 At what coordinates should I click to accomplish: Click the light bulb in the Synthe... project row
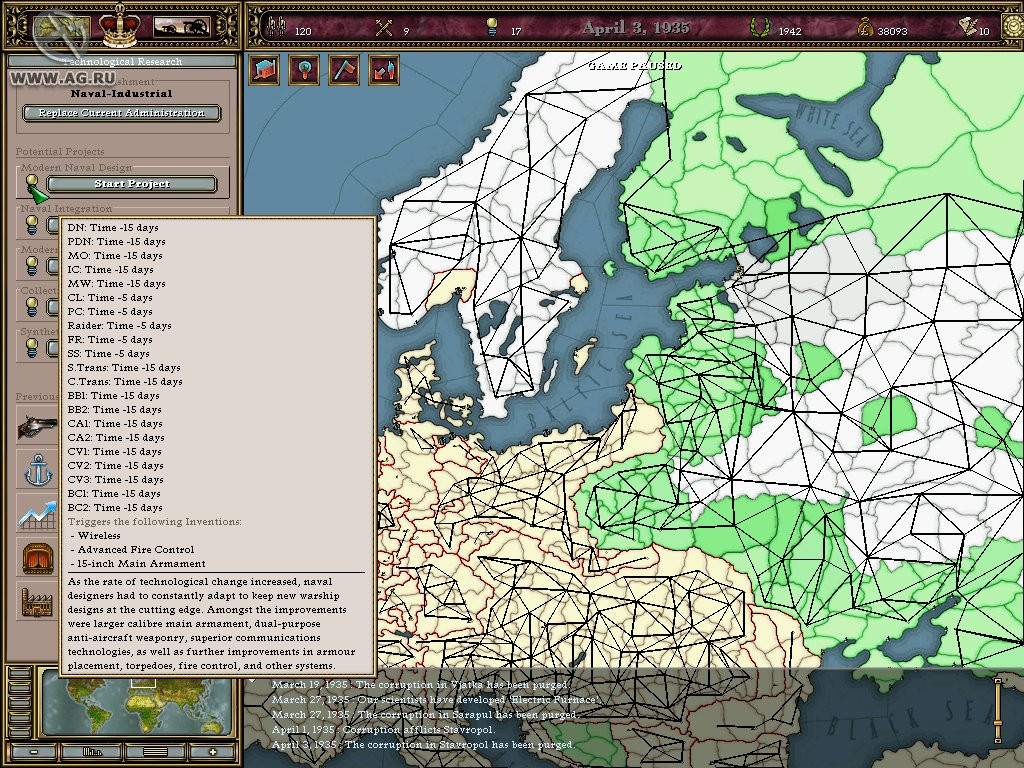31,347
